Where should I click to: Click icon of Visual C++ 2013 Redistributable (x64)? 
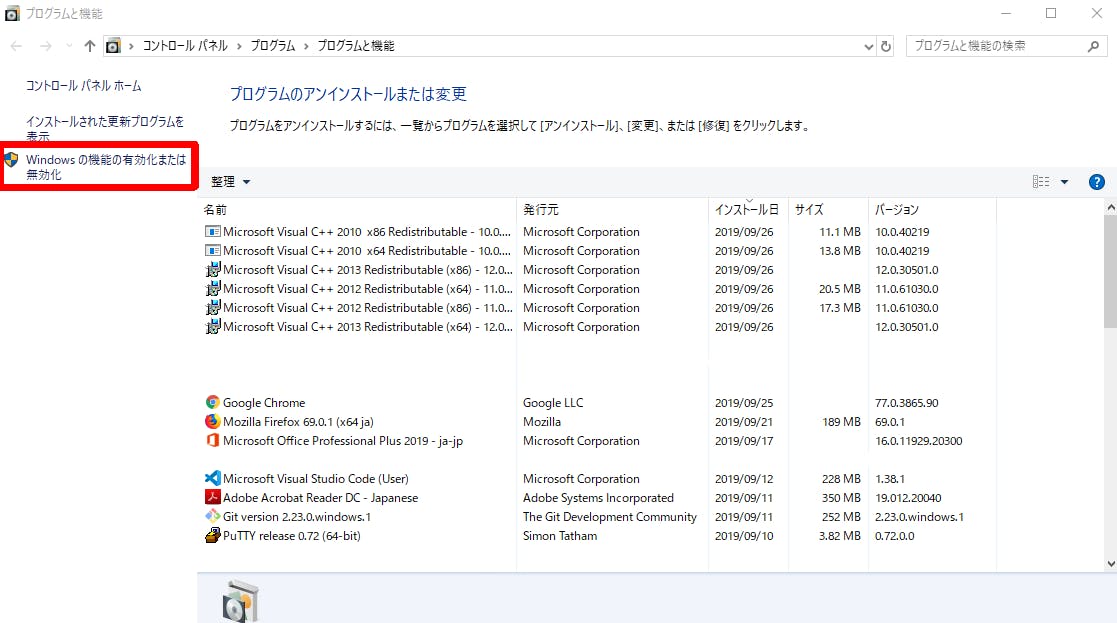[212, 327]
